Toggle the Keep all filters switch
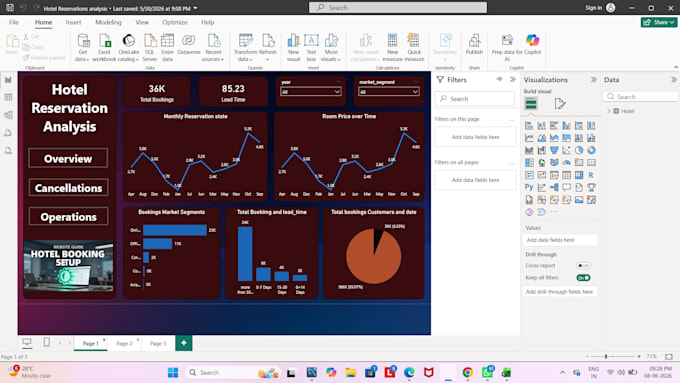680x383 pixels. click(x=583, y=278)
